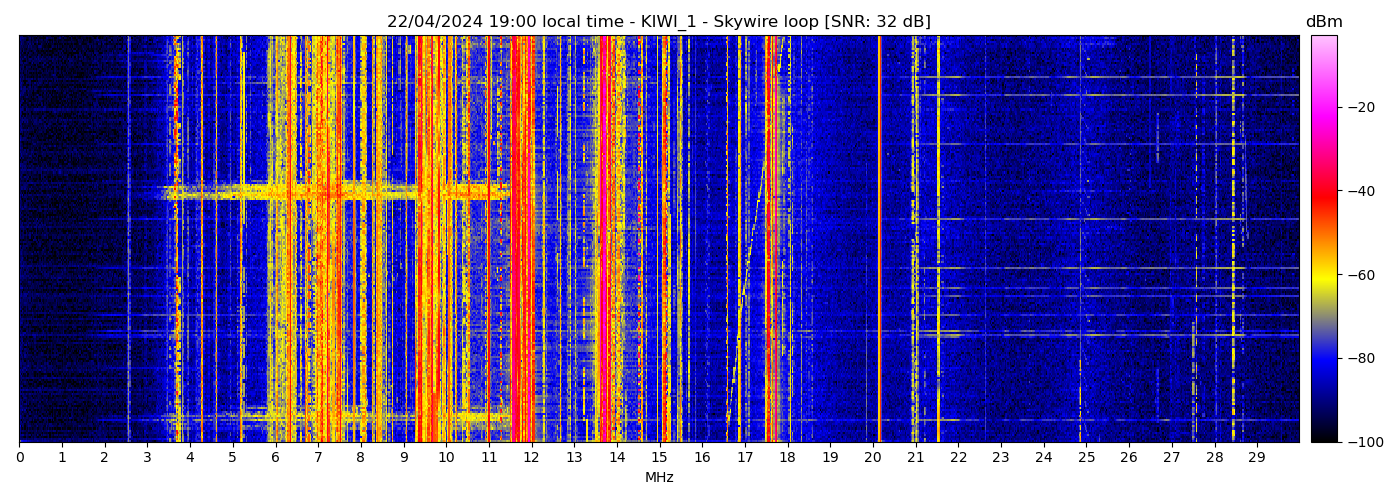Click the spectrogram title text at top
Viewport: 1400px width, 500px height.
coord(659,22)
